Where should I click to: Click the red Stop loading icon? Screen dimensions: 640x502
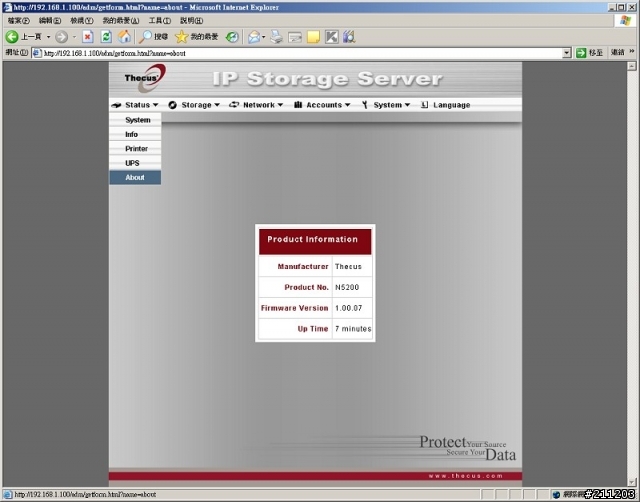click(87, 37)
